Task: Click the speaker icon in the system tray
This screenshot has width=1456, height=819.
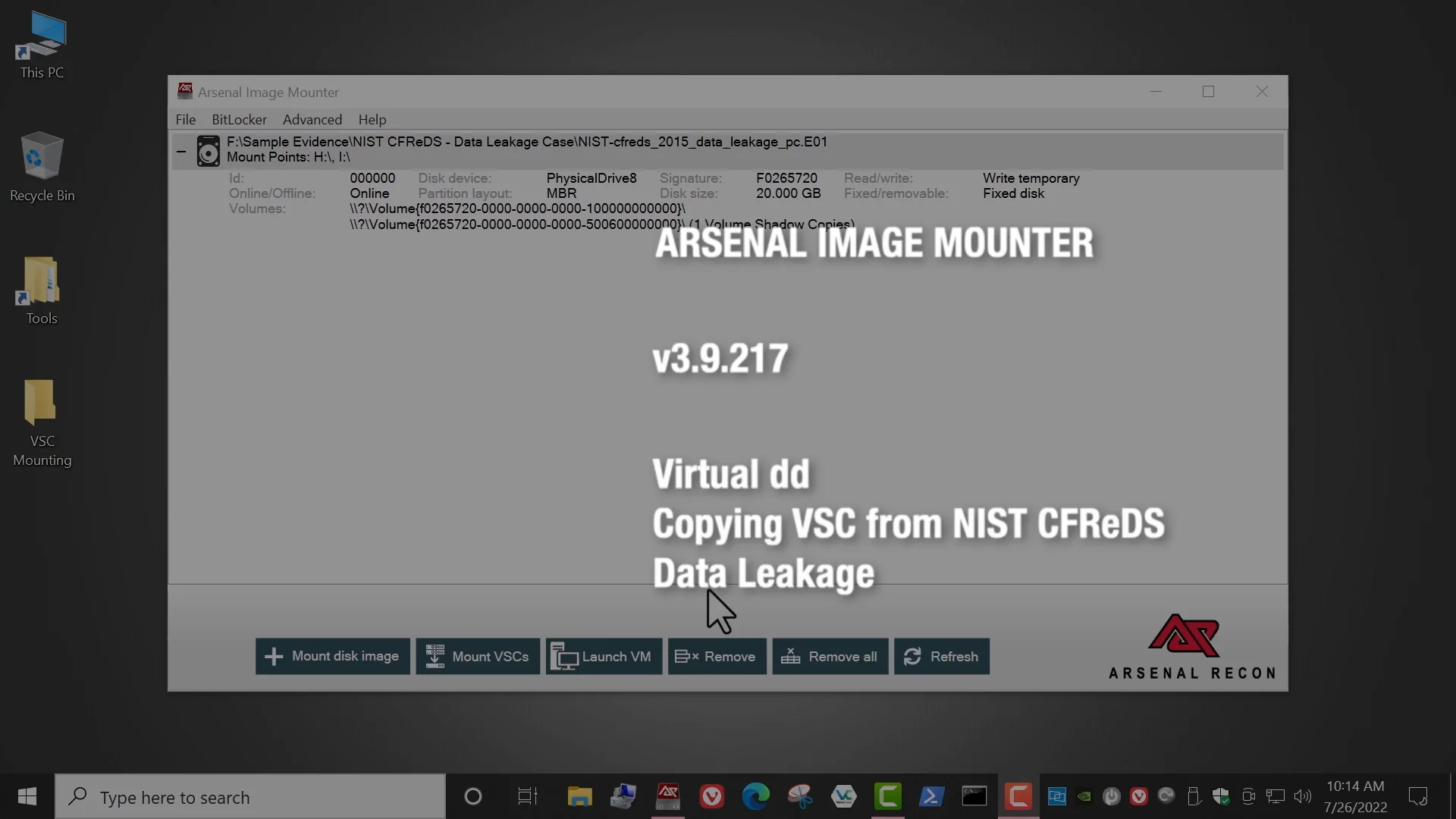Action: click(1303, 796)
